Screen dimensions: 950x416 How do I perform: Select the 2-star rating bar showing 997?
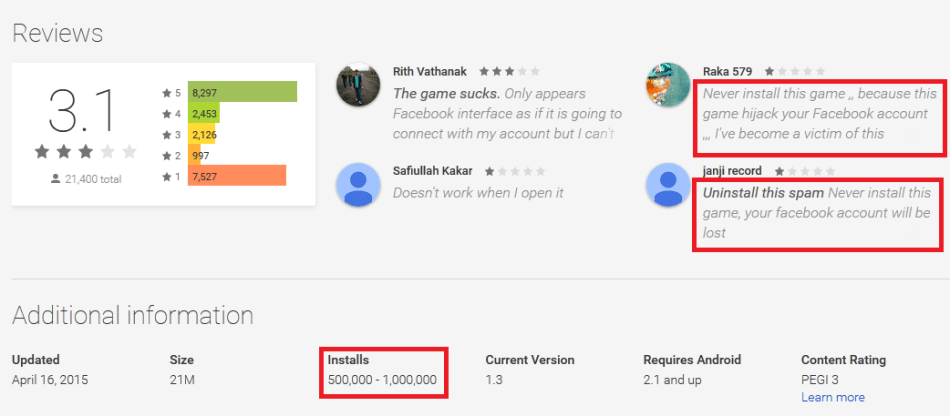point(194,155)
